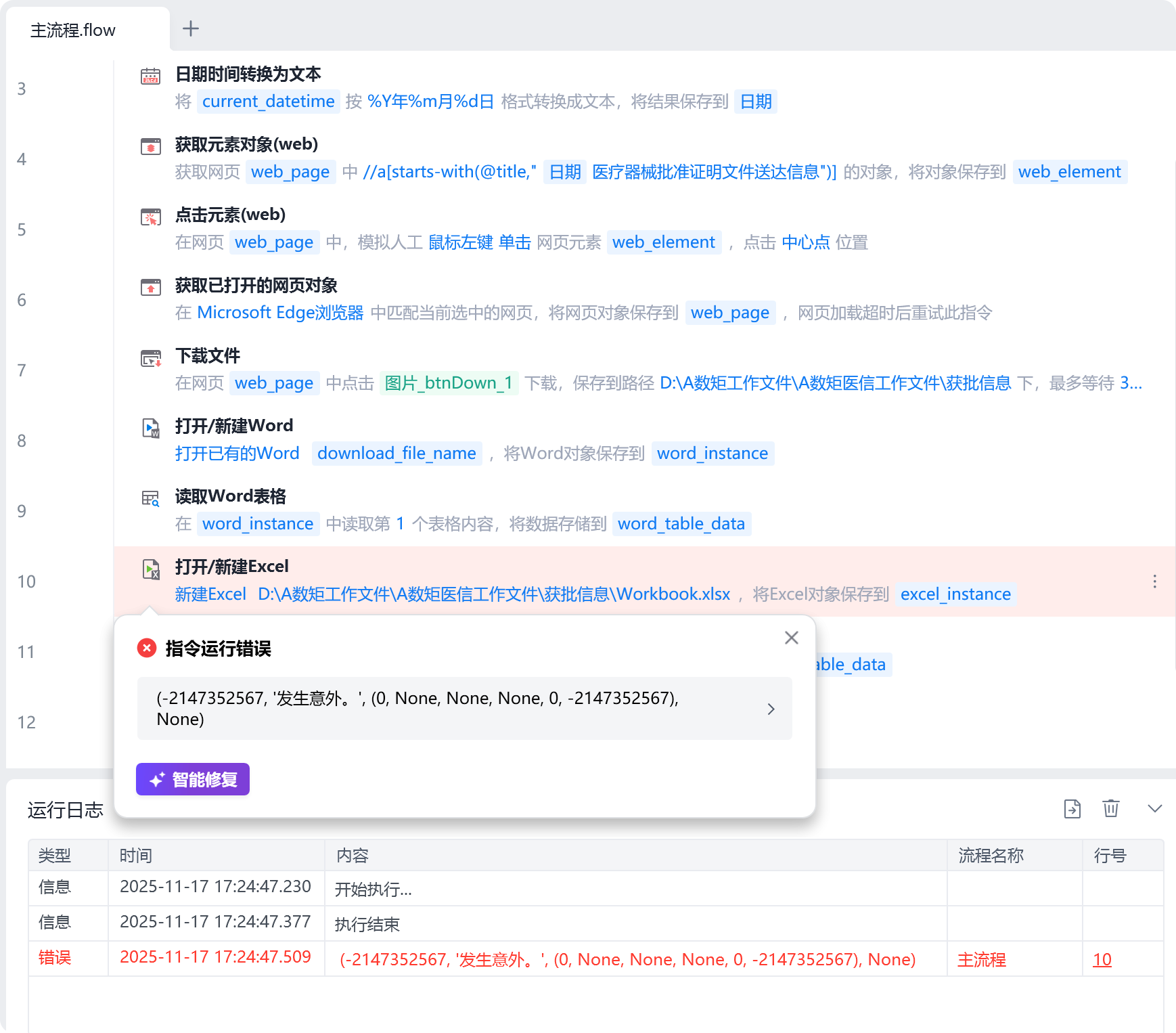Click the error message text box
The image size is (1176, 1033).
click(465, 708)
